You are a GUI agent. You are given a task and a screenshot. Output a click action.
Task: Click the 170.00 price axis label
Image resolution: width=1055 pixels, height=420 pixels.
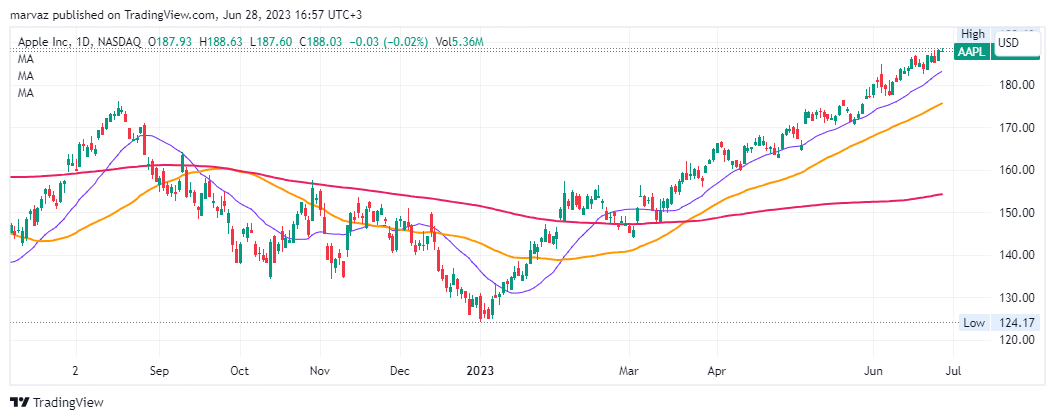point(1016,127)
